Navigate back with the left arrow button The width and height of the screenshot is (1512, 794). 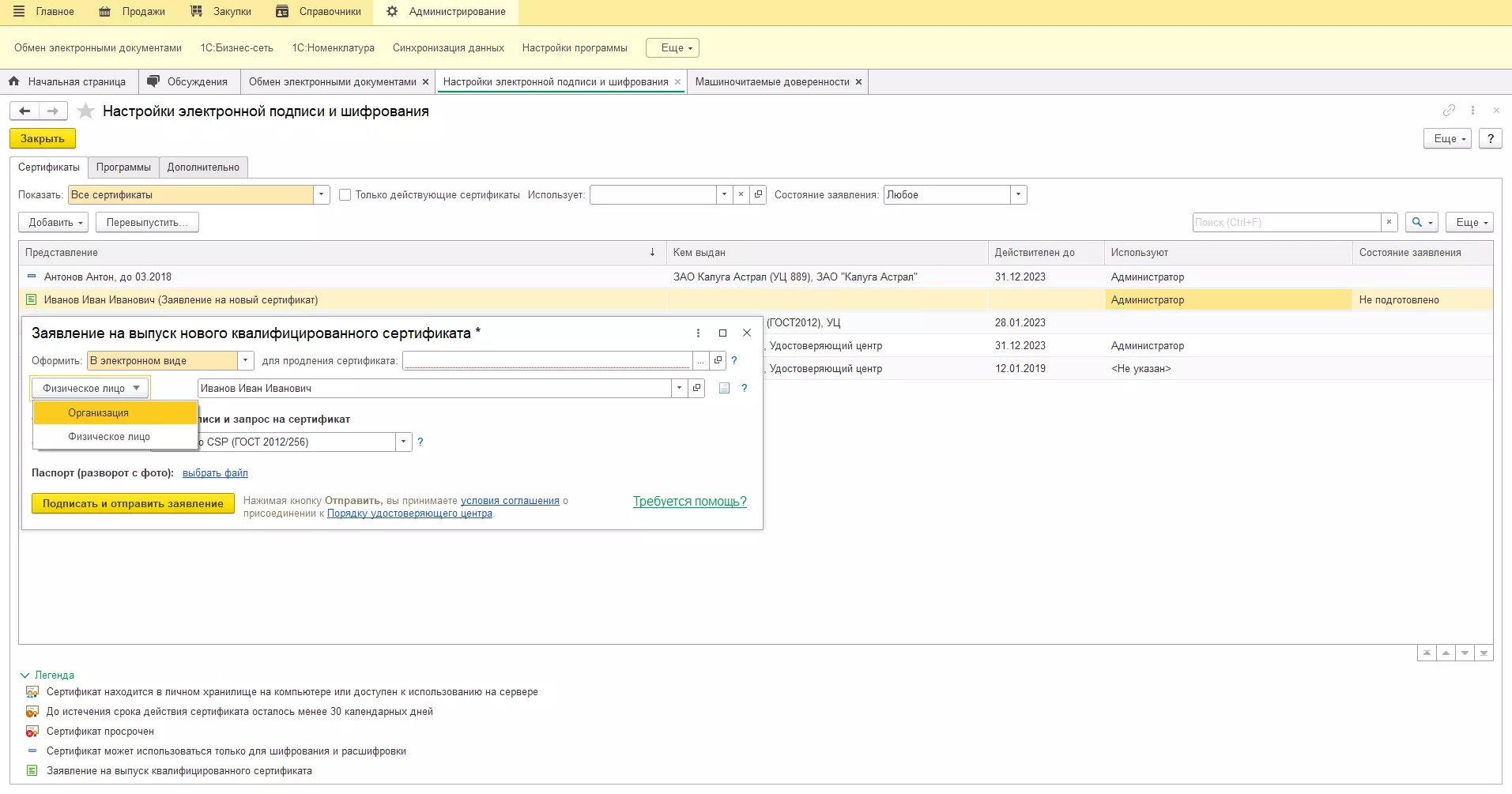pyautogui.click(x=25, y=111)
